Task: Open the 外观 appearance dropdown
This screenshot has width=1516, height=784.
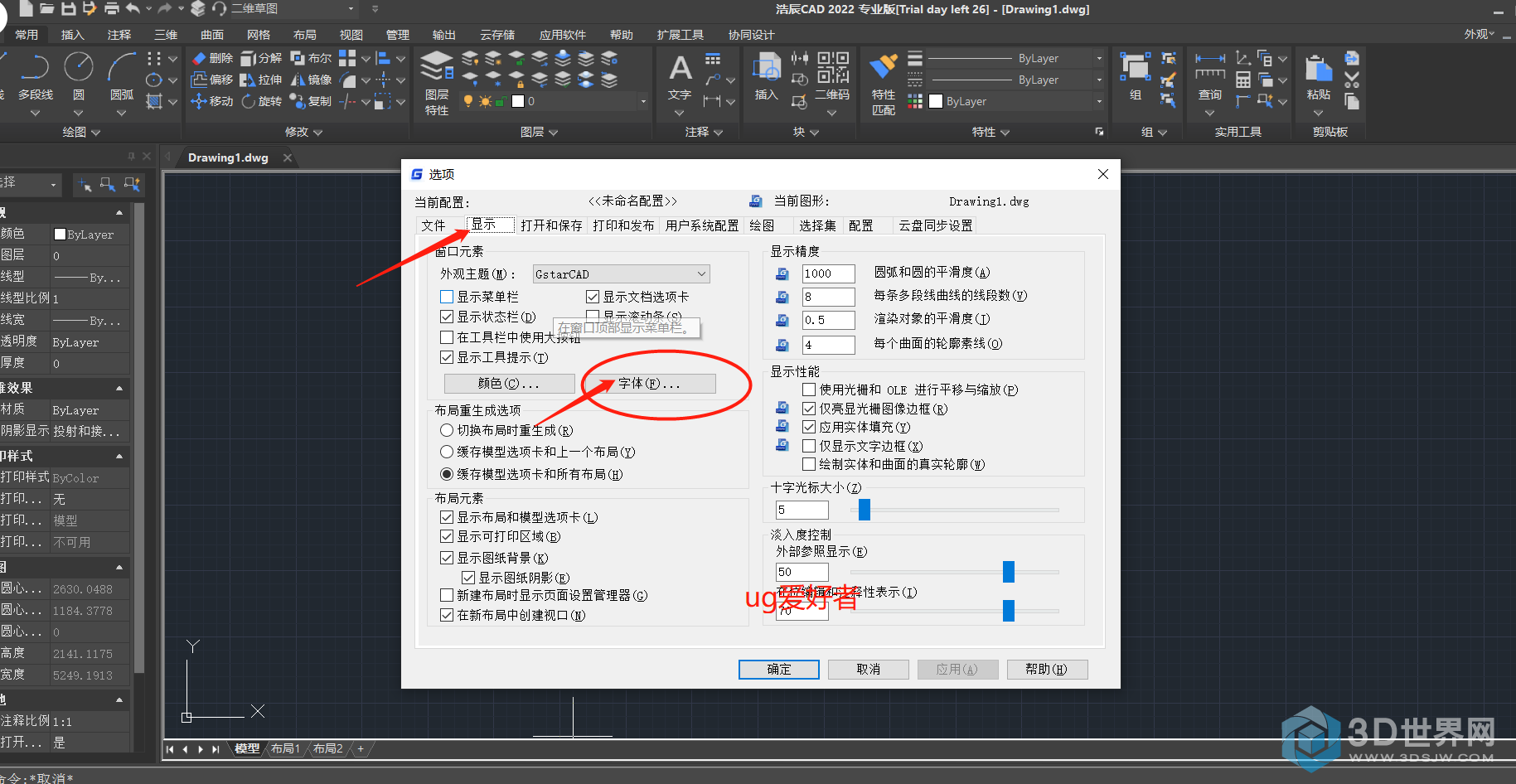Action: coord(1479,34)
